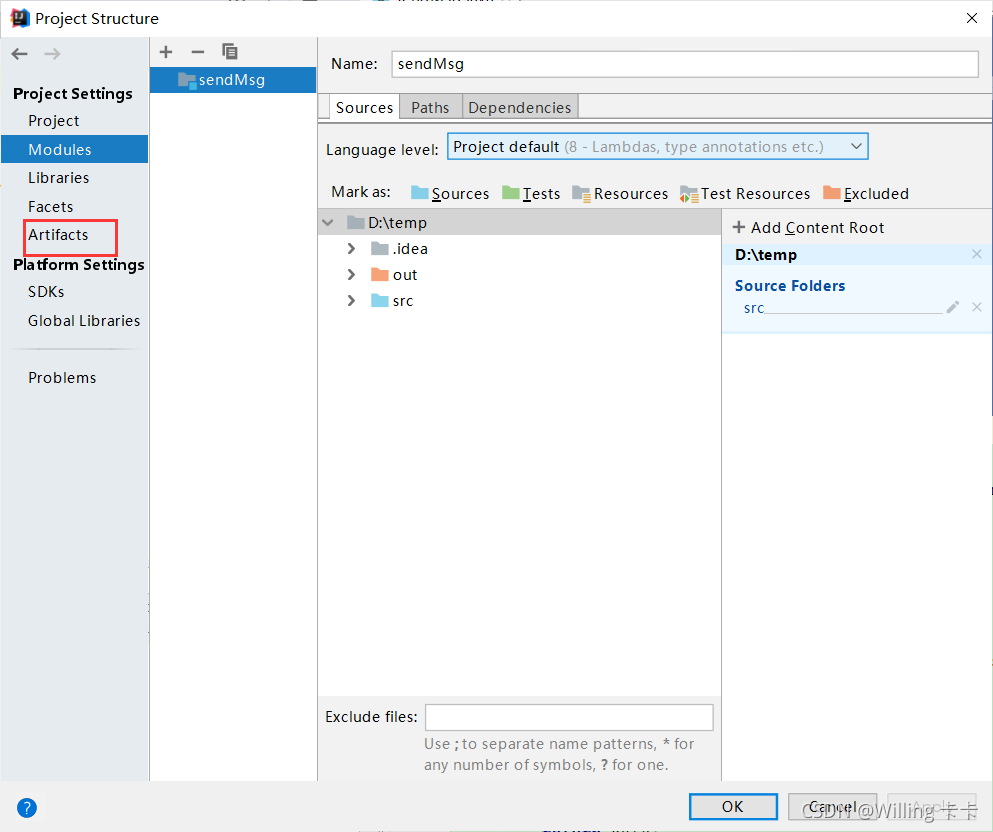Image resolution: width=993 pixels, height=832 pixels.
Task: Mark folder as Test Resources
Action: 745,193
